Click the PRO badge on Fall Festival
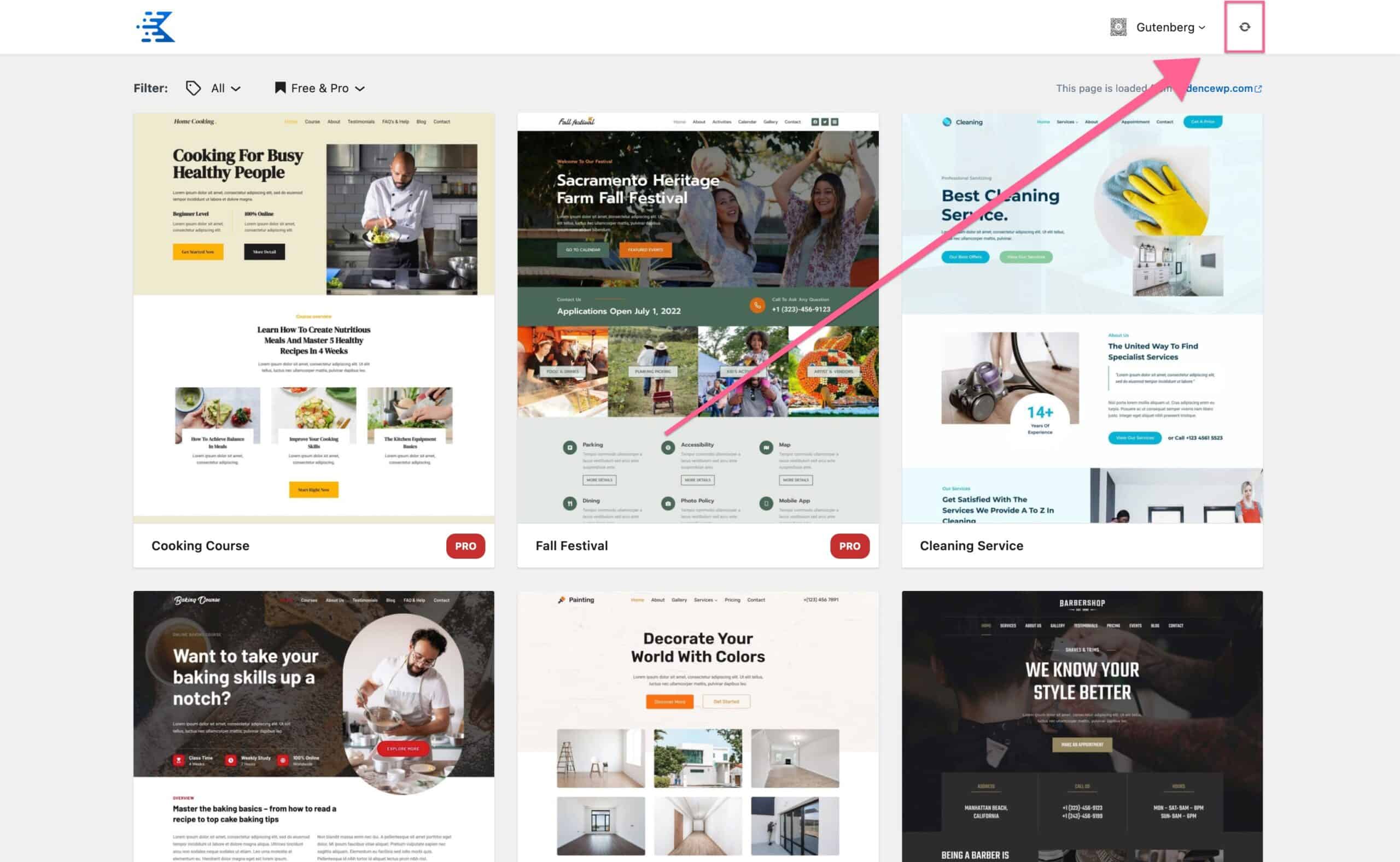1400x862 pixels. [x=849, y=546]
